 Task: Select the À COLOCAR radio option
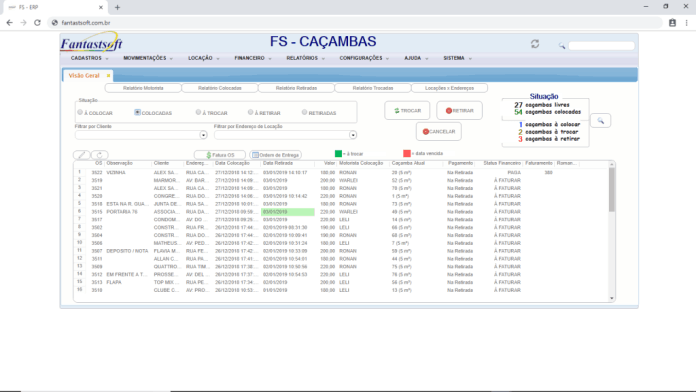[x=80, y=112]
